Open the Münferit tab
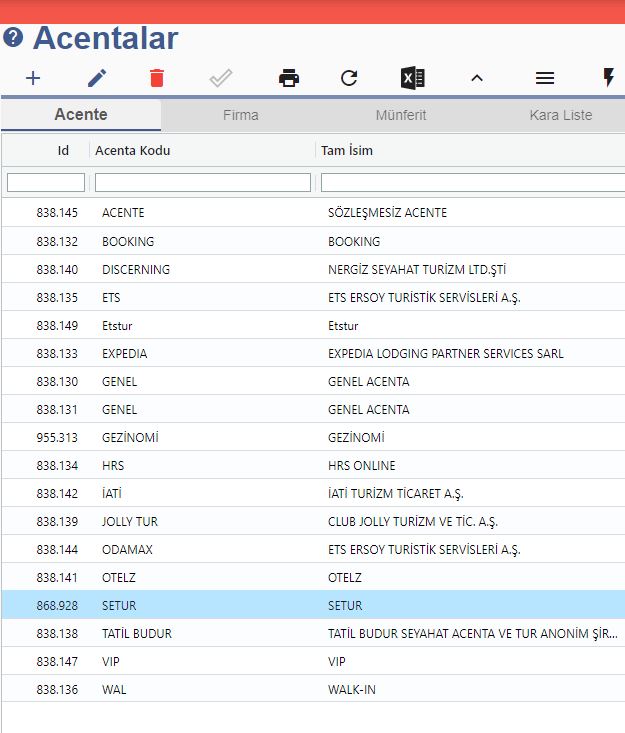Screen dimensions: 625x733 (x=401, y=115)
